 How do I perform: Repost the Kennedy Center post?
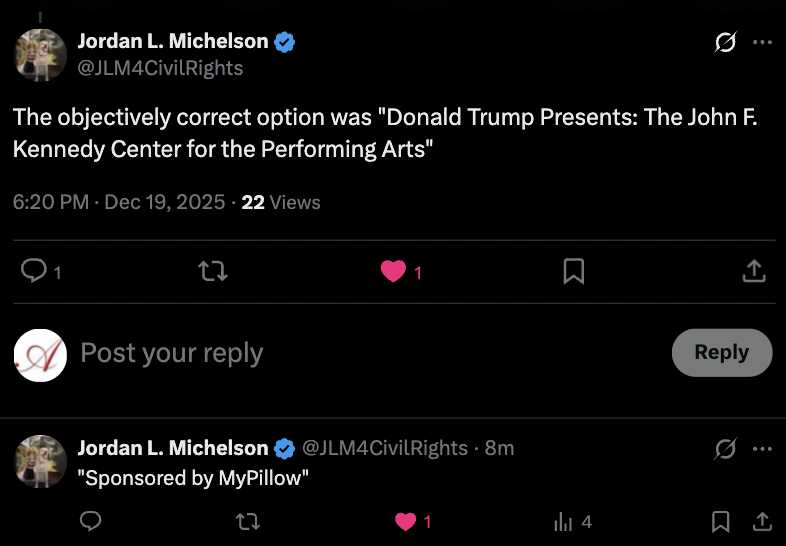coord(212,271)
